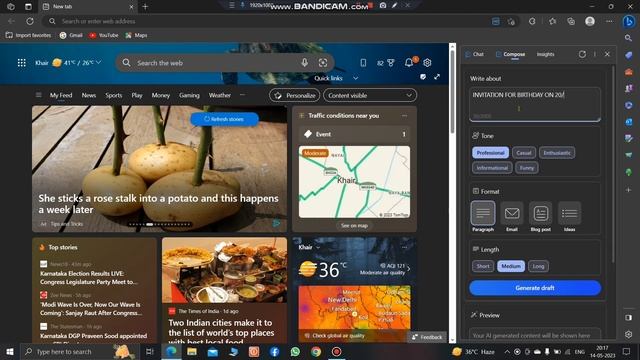Open sidebar settings gear at bottom

(x=629, y=334)
